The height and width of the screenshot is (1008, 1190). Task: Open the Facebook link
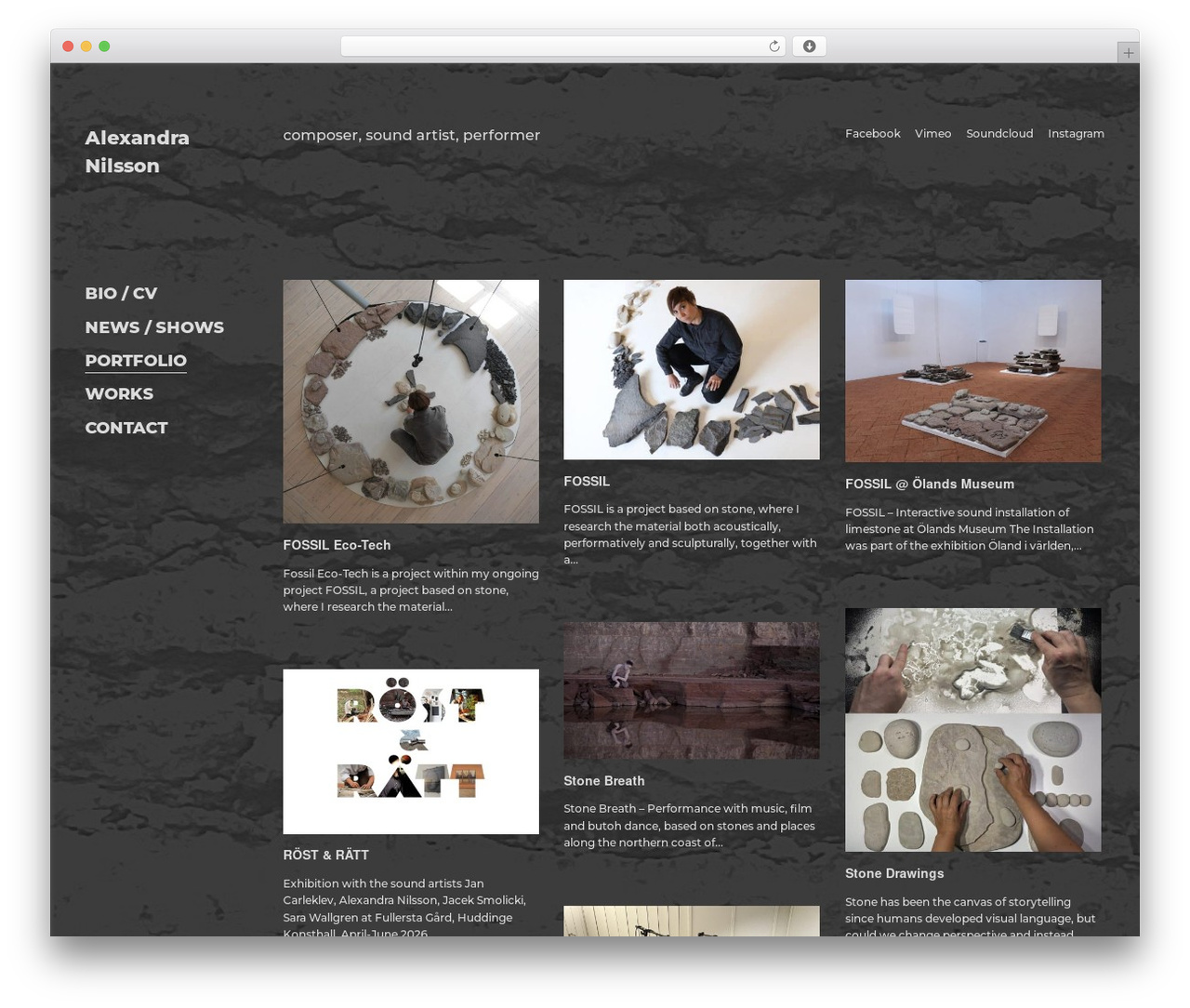point(872,134)
